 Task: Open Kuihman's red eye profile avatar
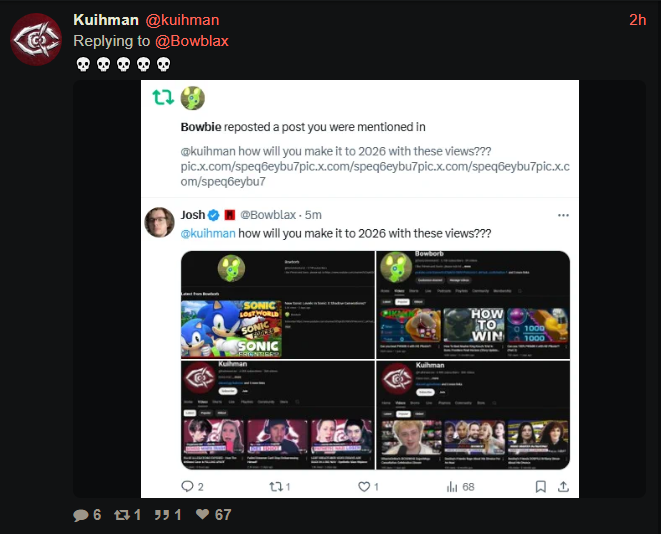36,39
